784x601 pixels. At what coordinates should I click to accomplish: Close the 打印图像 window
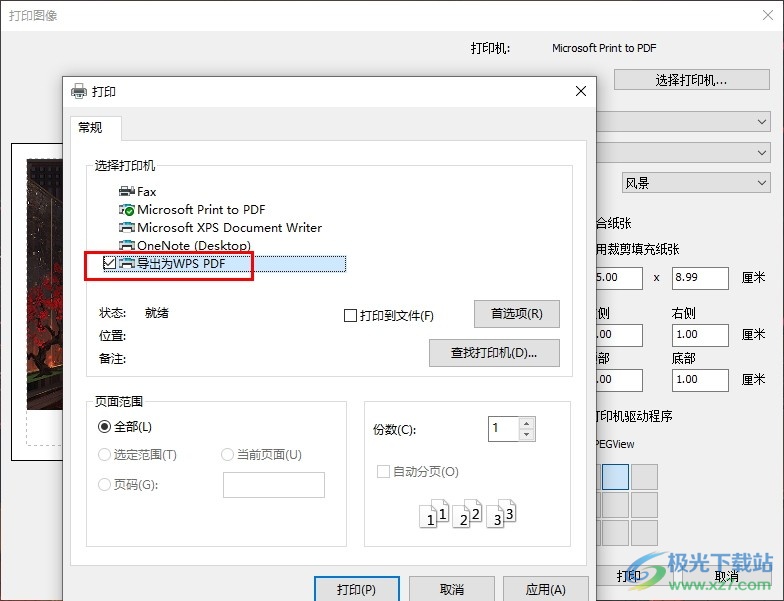pos(768,16)
